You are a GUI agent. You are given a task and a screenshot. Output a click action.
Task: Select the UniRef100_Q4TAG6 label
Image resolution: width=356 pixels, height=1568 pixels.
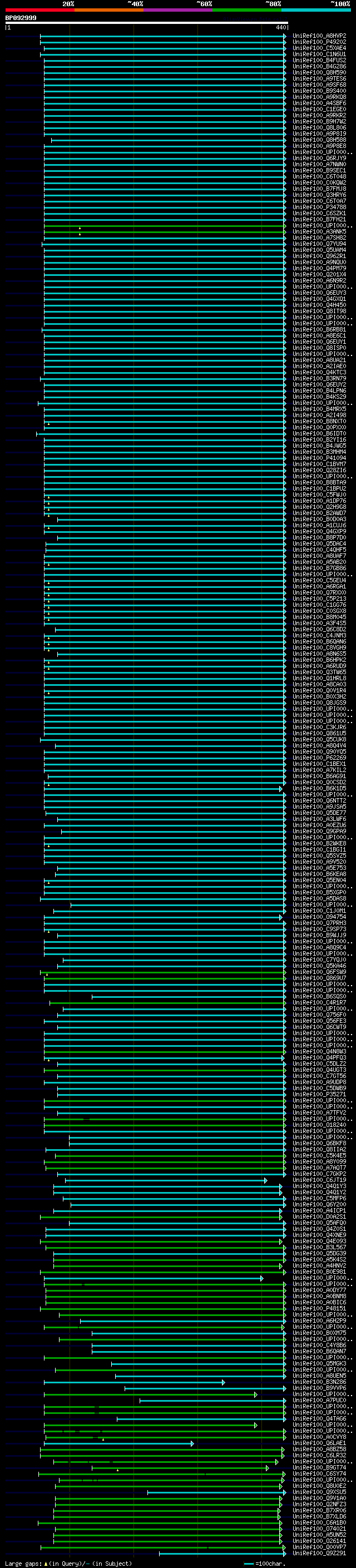[x=319, y=1419]
